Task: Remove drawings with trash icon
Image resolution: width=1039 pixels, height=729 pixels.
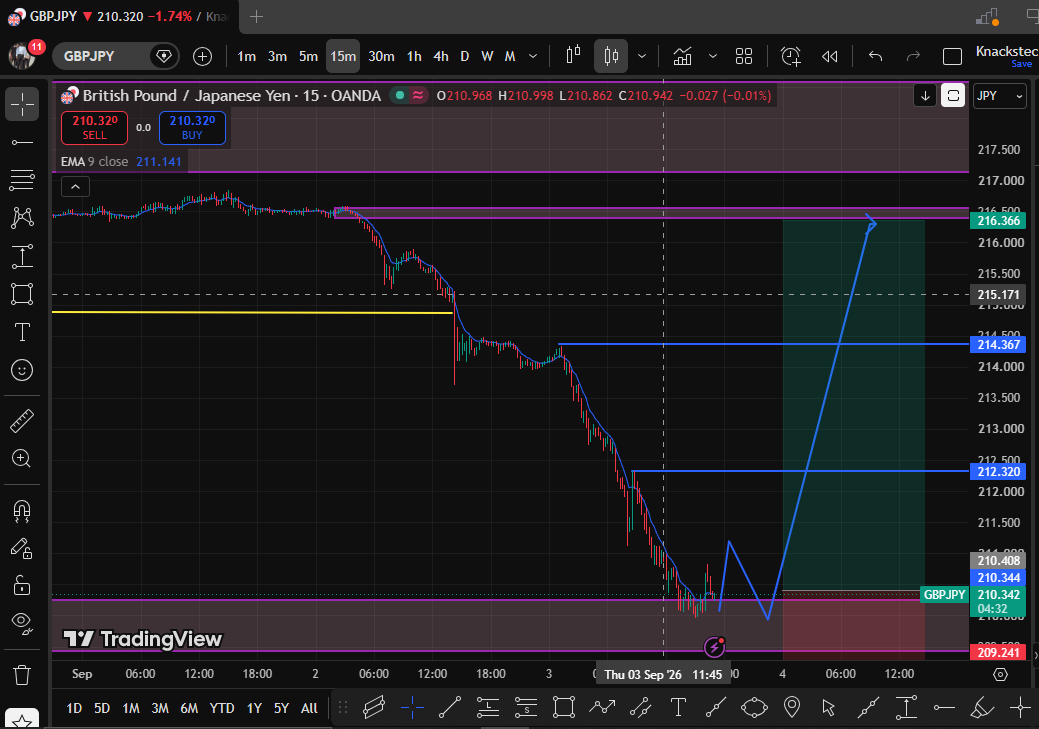Action: (22, 675)
